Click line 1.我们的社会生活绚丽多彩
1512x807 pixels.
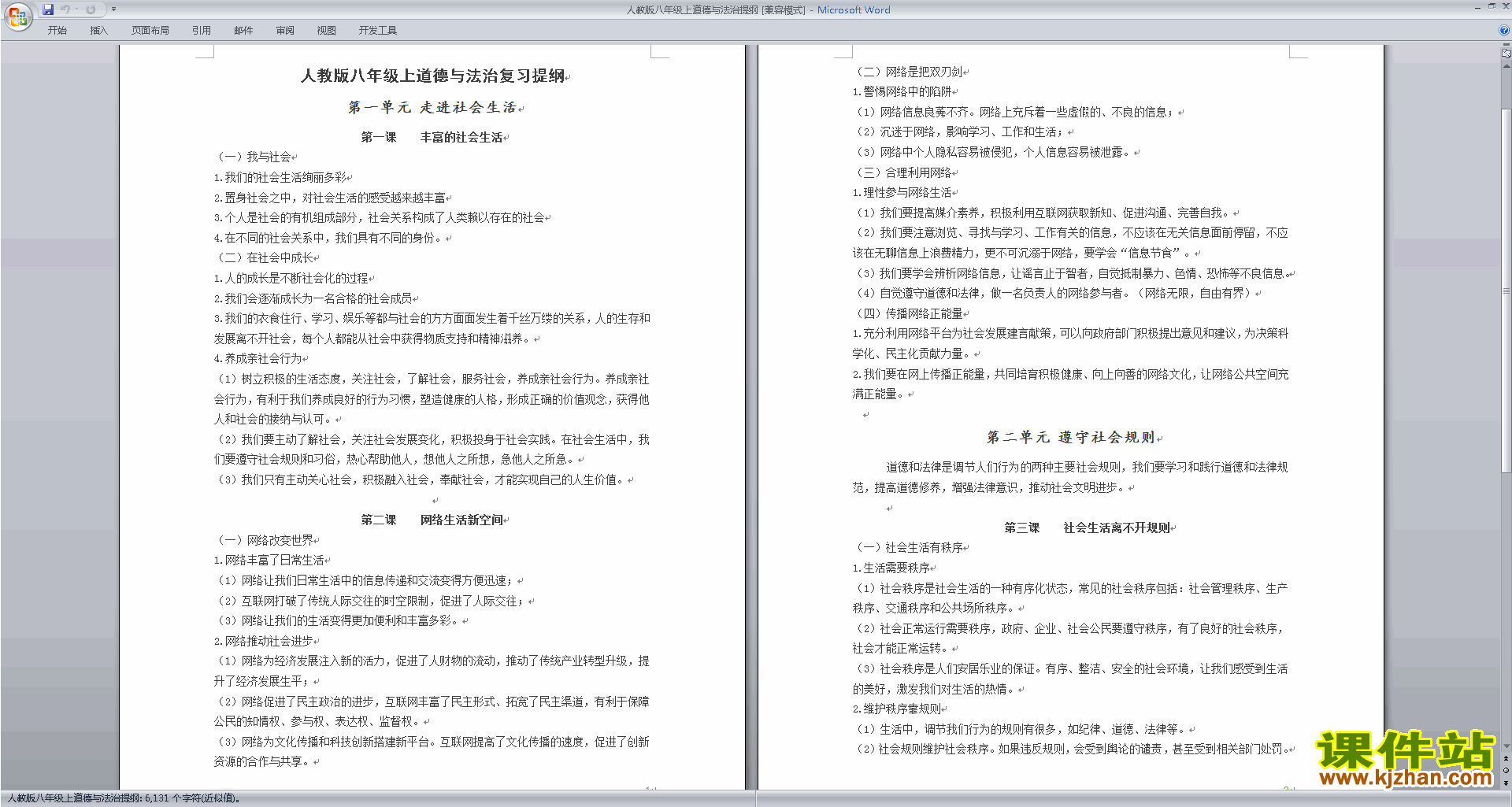tap(280, 177)
